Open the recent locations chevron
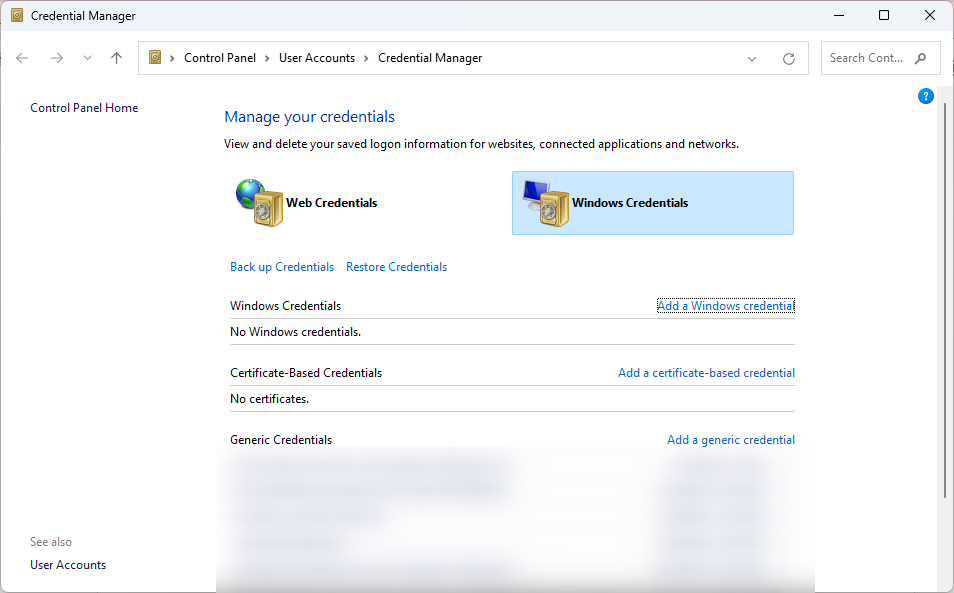Viewport: 954px width, 593px height. coord(87,58)
